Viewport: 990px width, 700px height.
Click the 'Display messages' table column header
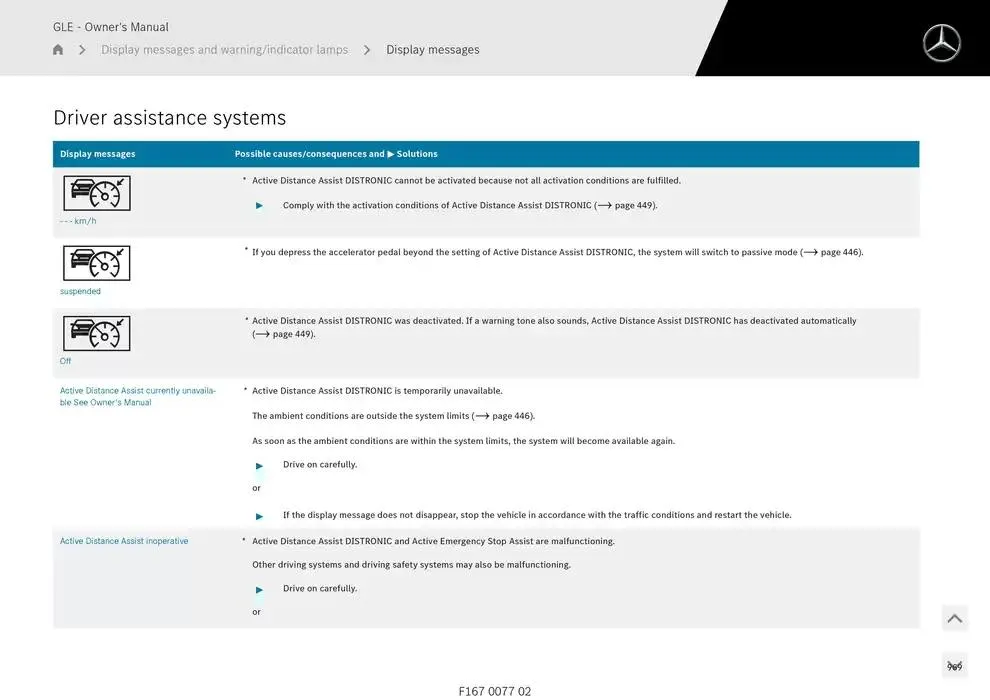pyautogui.click(x=97, y=154)
